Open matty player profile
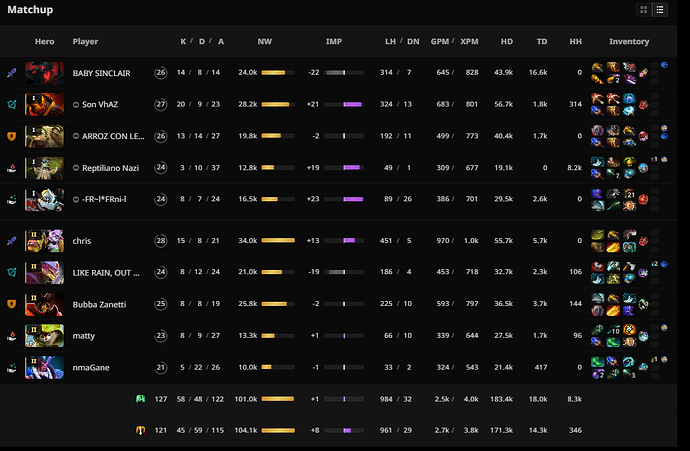Image resolution: width=690 pixels, height=451 pixels. click(x=84, y=336)
